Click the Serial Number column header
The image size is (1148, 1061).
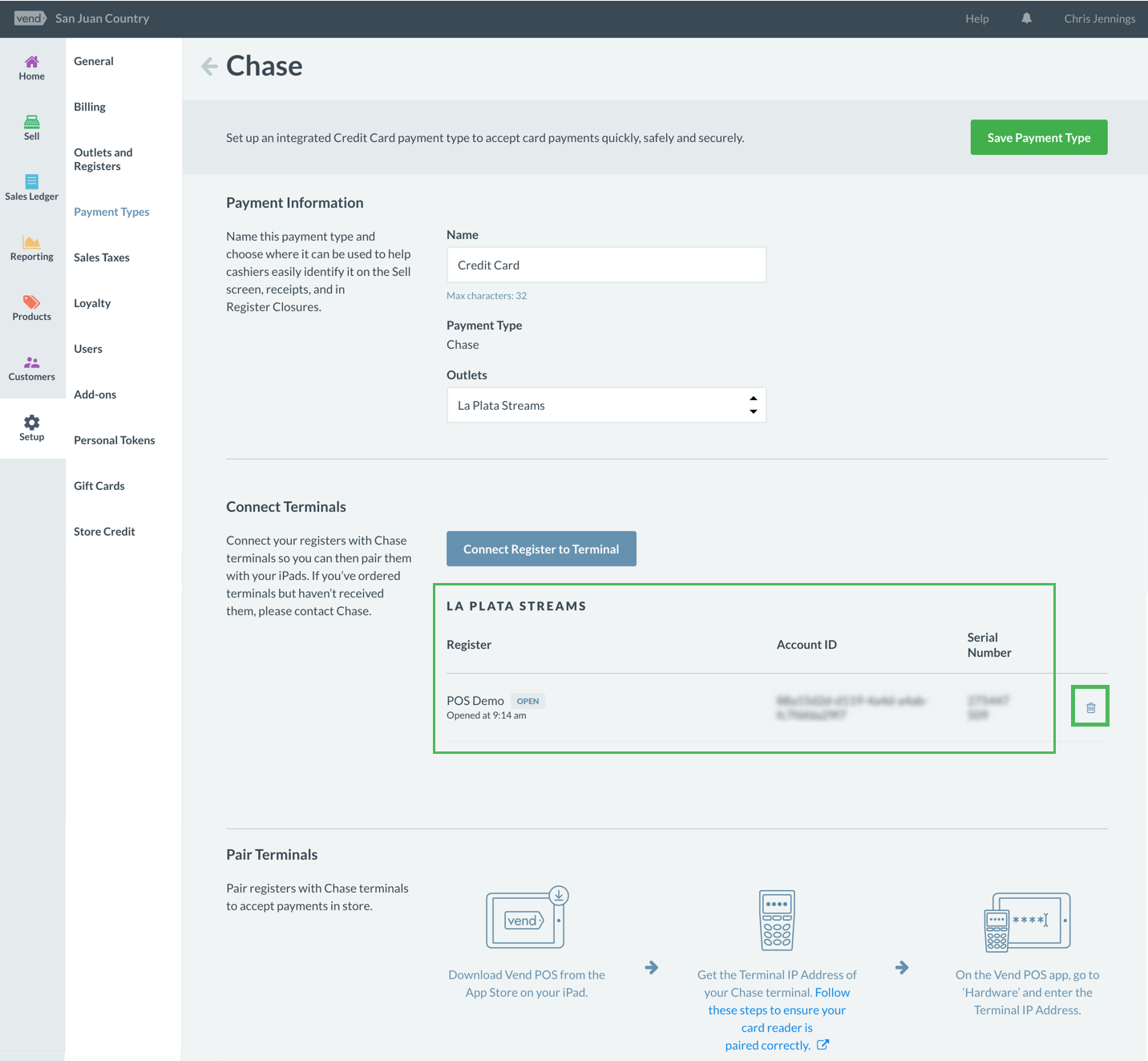(989, 645)
